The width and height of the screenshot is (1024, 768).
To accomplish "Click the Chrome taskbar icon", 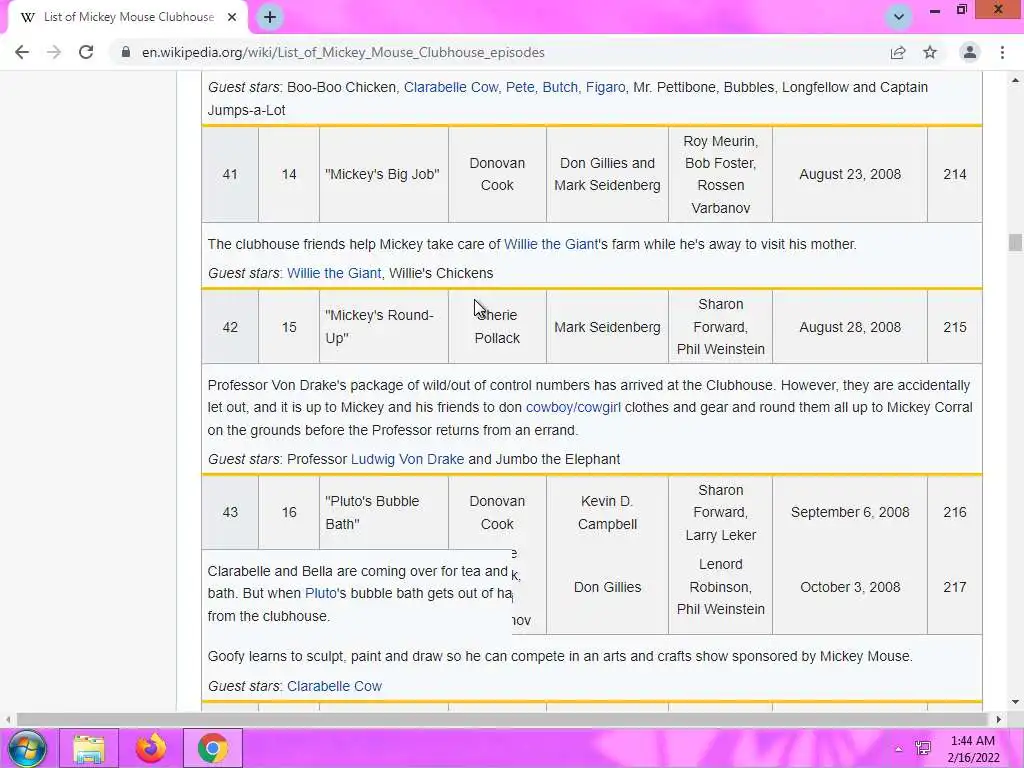I will click(x=212, y=748).
